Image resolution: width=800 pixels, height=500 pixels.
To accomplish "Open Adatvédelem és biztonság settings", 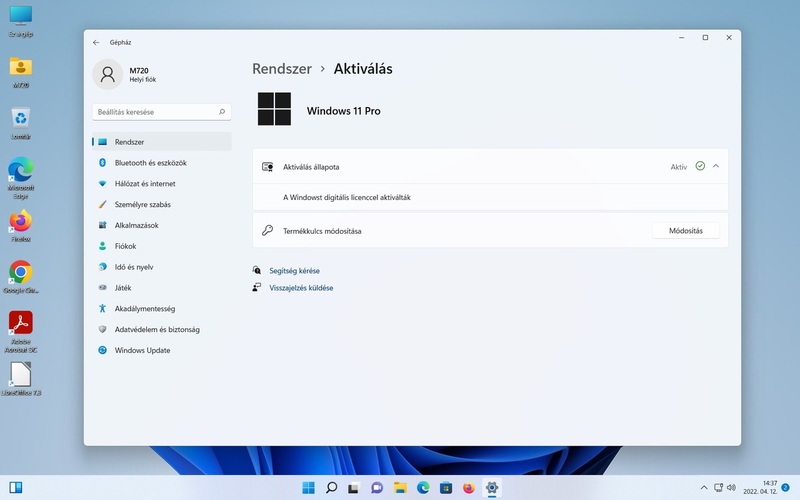I will point(162,330).
